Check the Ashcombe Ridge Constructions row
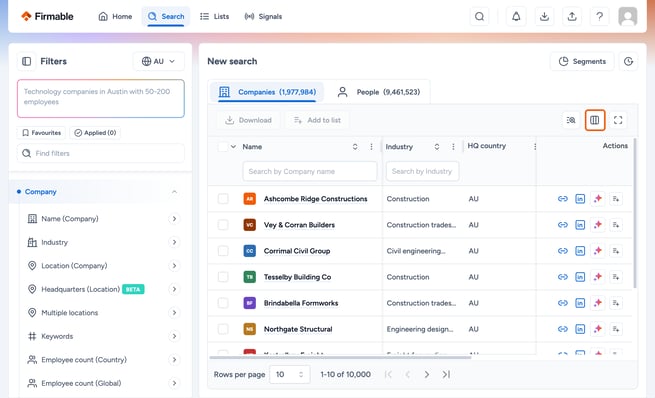 click(223, 199)
